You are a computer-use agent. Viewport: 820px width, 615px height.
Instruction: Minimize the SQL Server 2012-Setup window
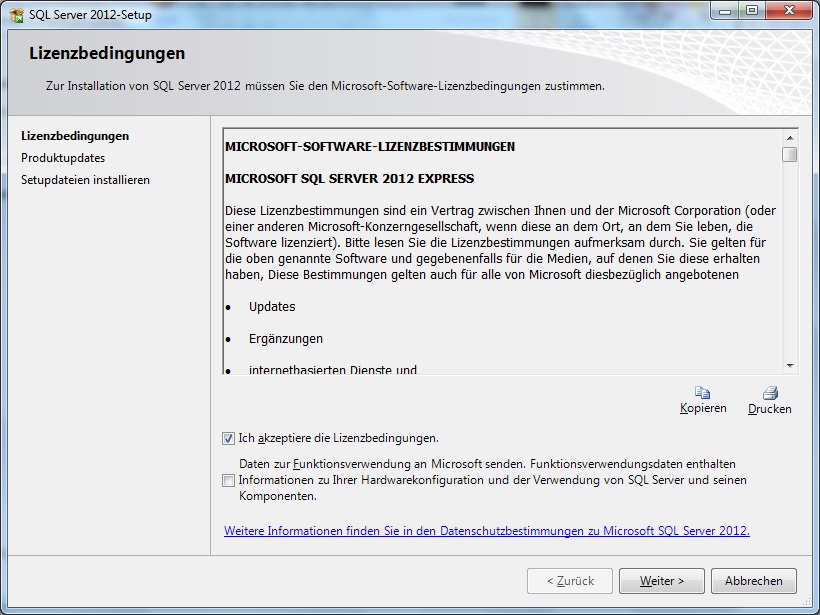click(725, 10)
